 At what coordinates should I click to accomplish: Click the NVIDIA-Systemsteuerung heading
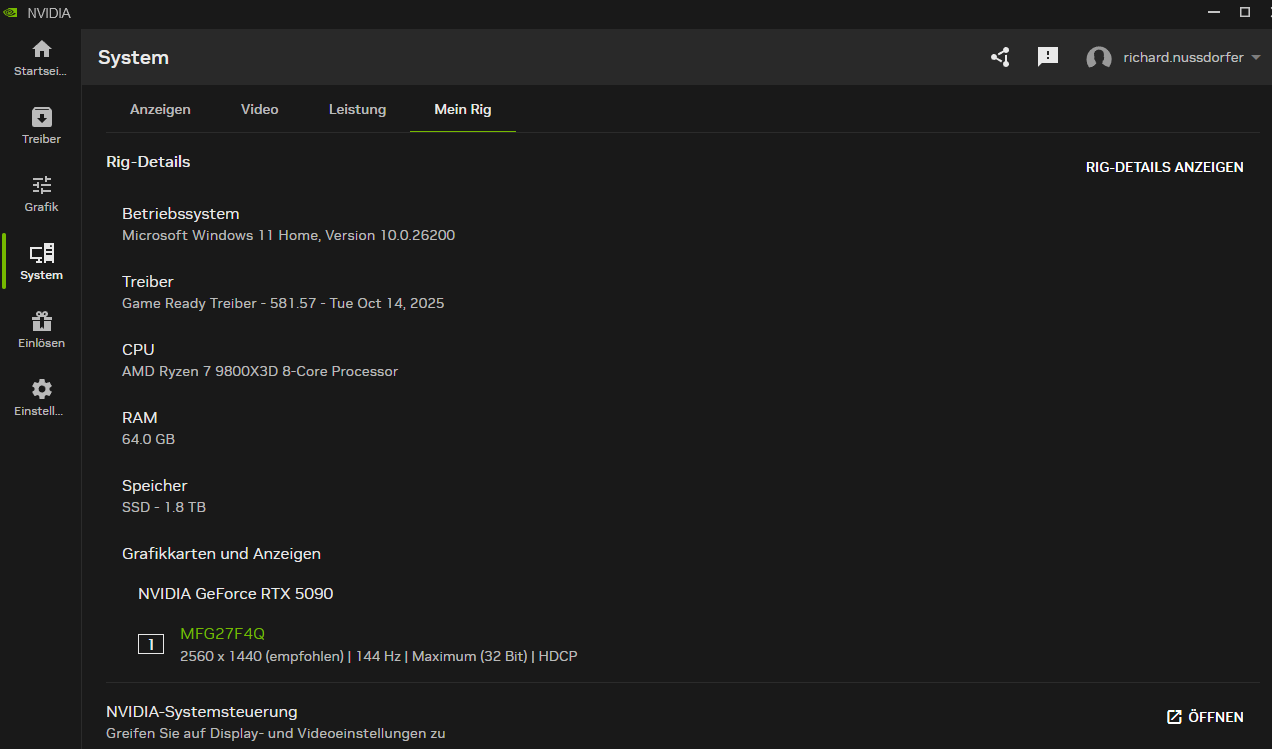click(x=202, y=712)
